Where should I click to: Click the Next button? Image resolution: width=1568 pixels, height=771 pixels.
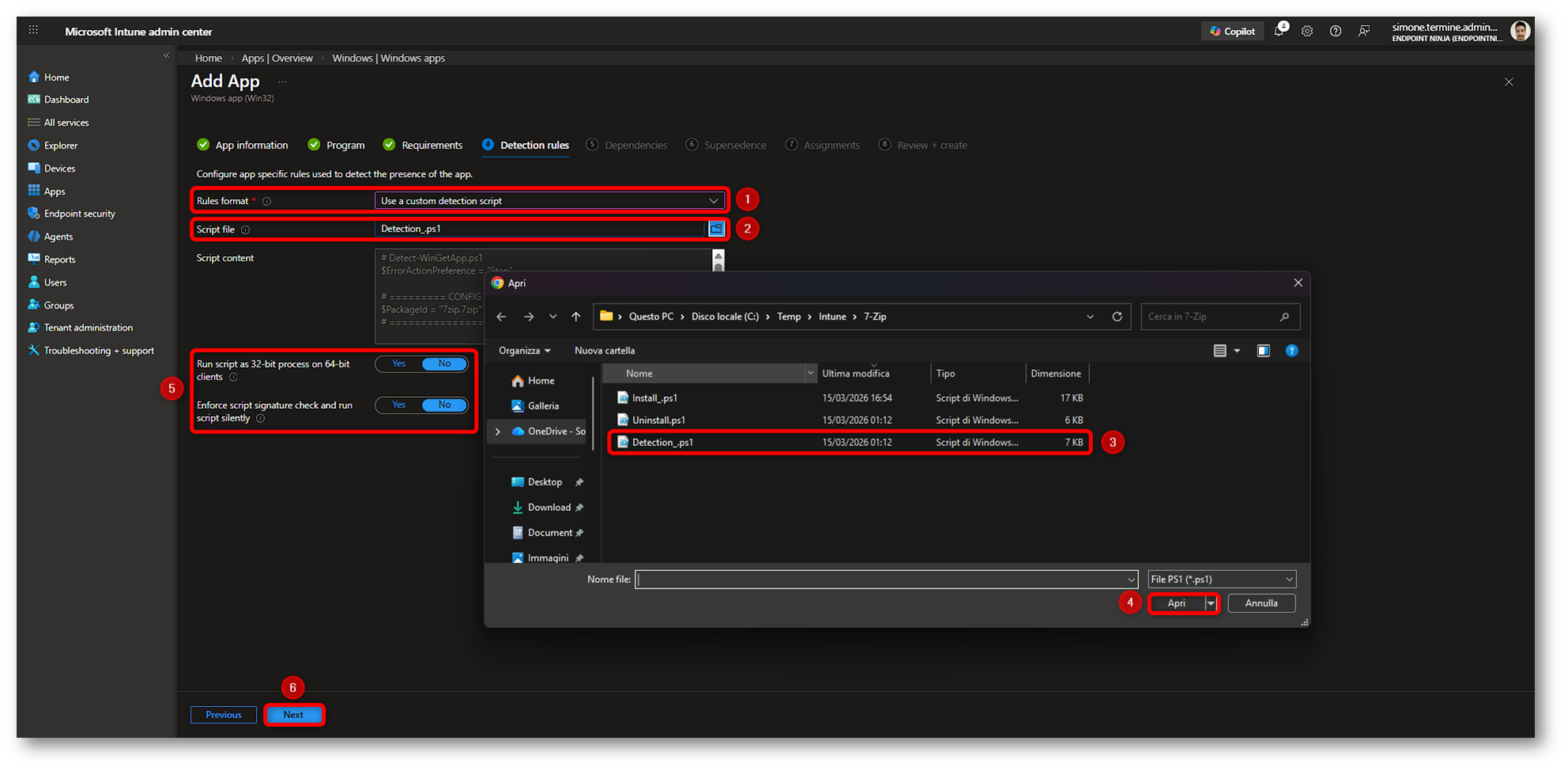(293, 715)
